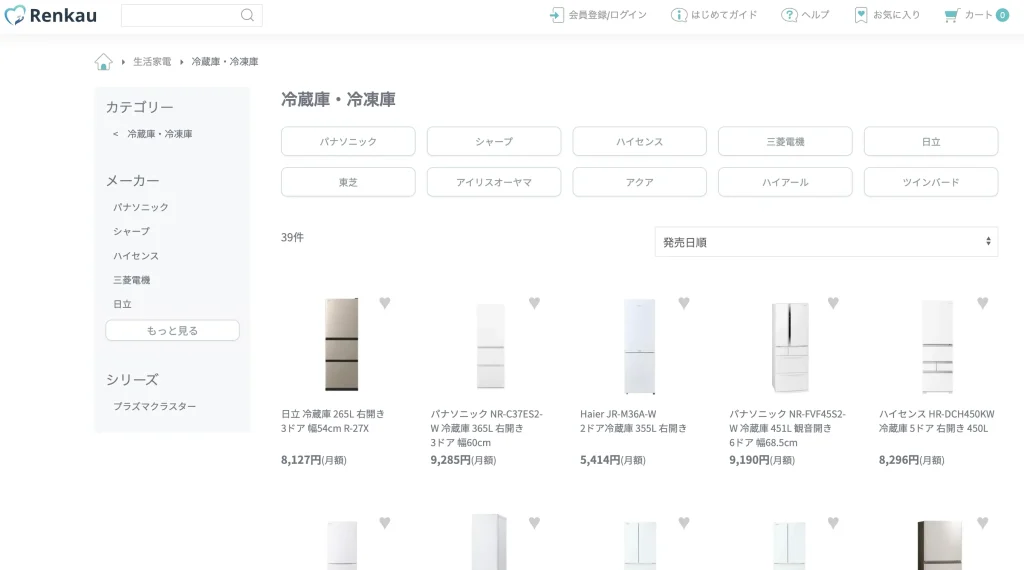Open the cart icon in header
This screenshot has width=1024, height=570.
tap(951, 15)
